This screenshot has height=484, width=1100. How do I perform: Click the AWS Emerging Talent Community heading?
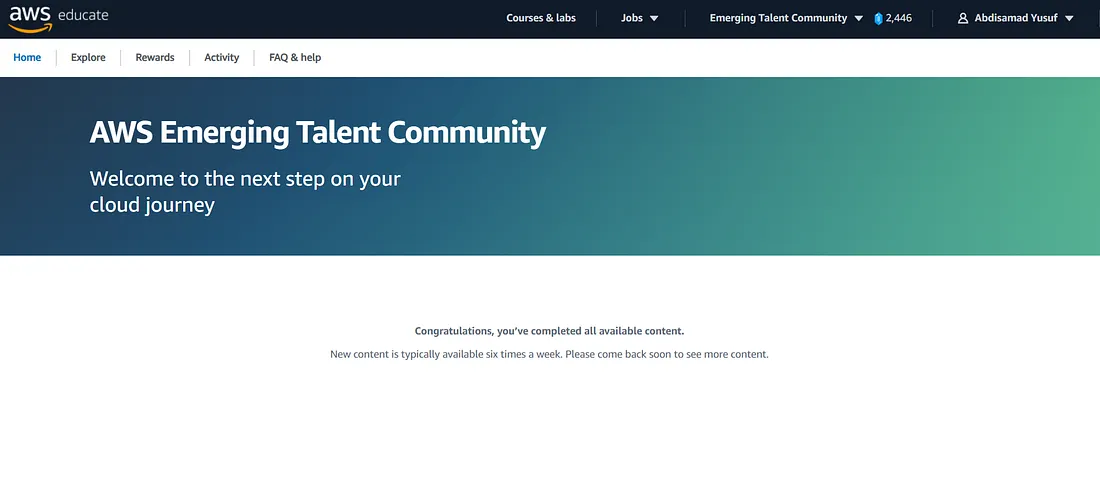pyautogui.click(x=318, y=133)
